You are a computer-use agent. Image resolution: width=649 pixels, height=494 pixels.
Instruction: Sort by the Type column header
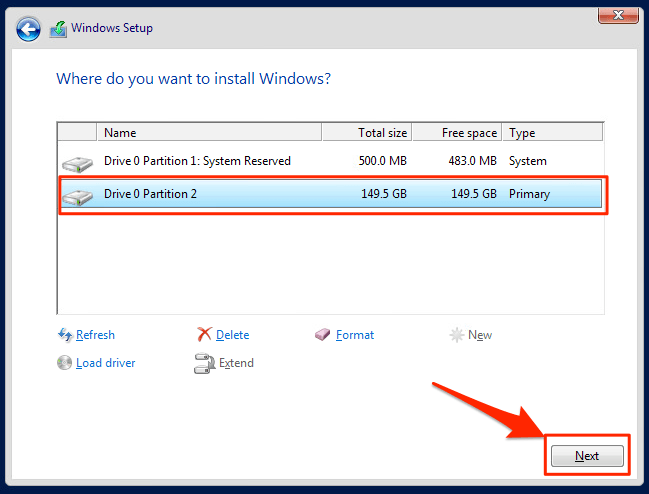[x=552, y=132]
